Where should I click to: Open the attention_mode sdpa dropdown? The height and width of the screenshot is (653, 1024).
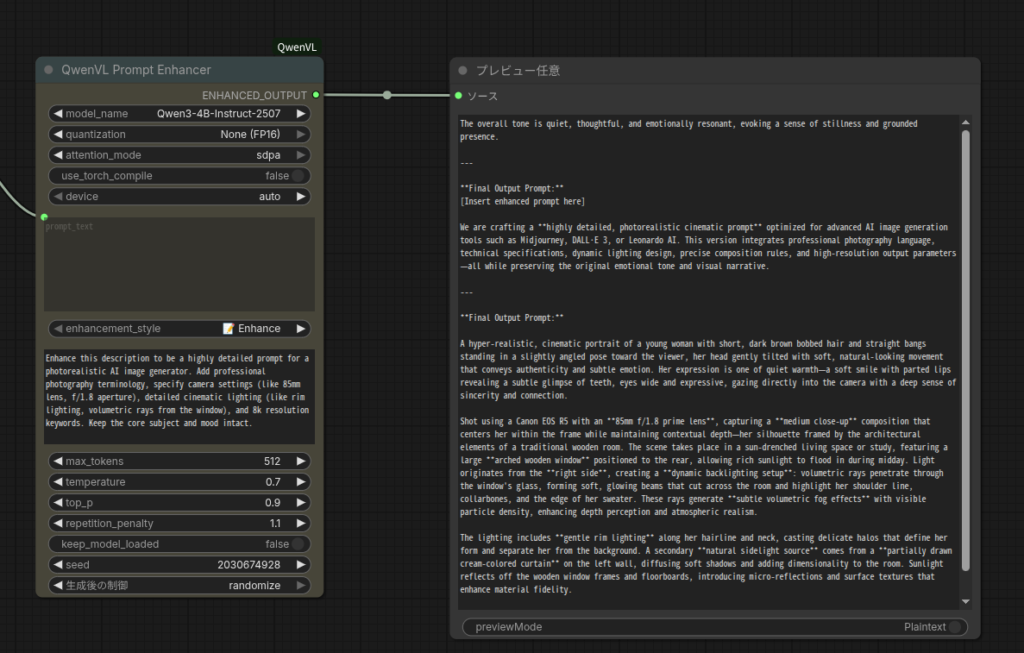pos(180,155)
